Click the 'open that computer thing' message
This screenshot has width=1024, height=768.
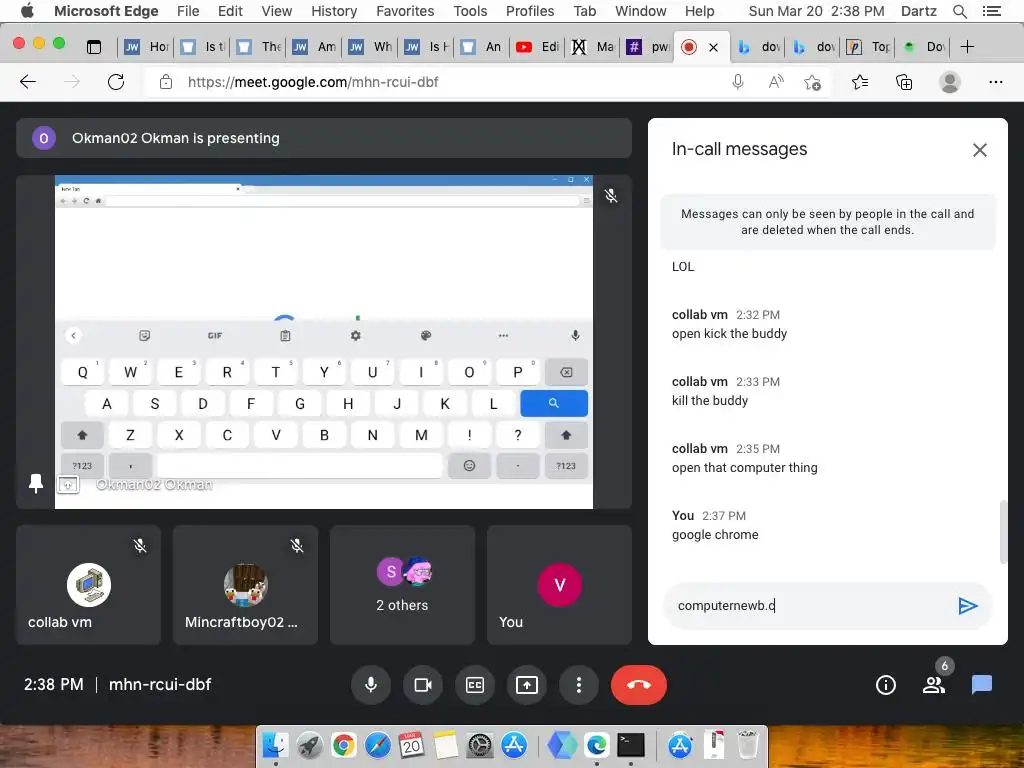744,468
